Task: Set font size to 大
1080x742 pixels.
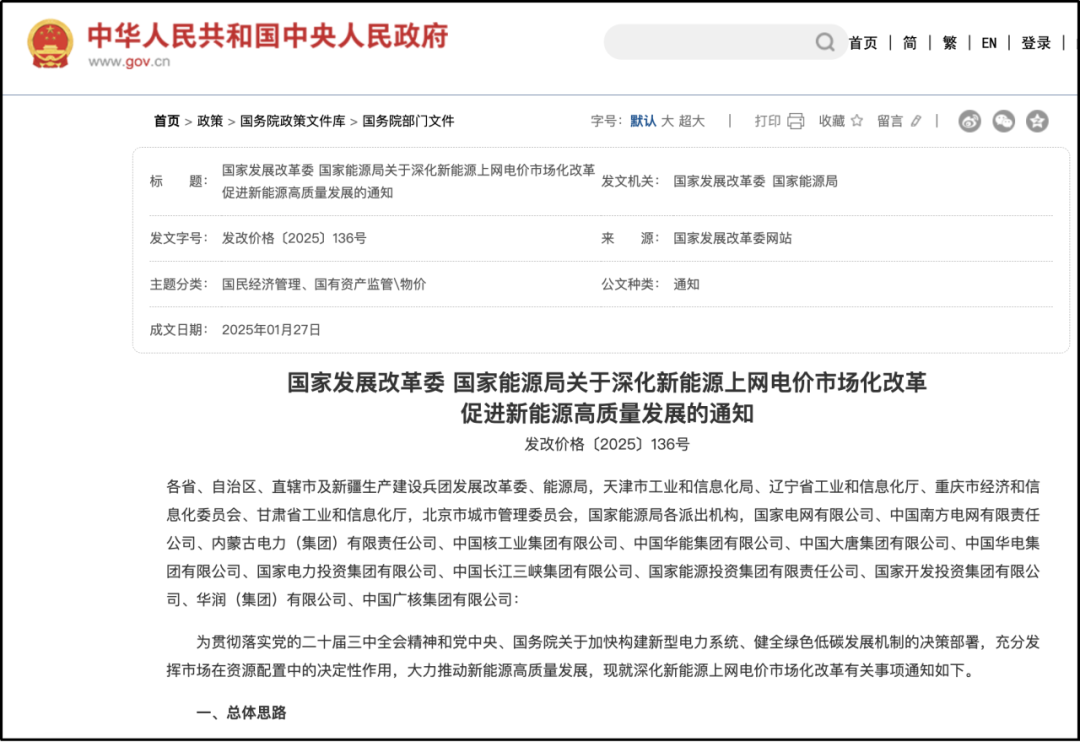Action: [x=667, y=121]
